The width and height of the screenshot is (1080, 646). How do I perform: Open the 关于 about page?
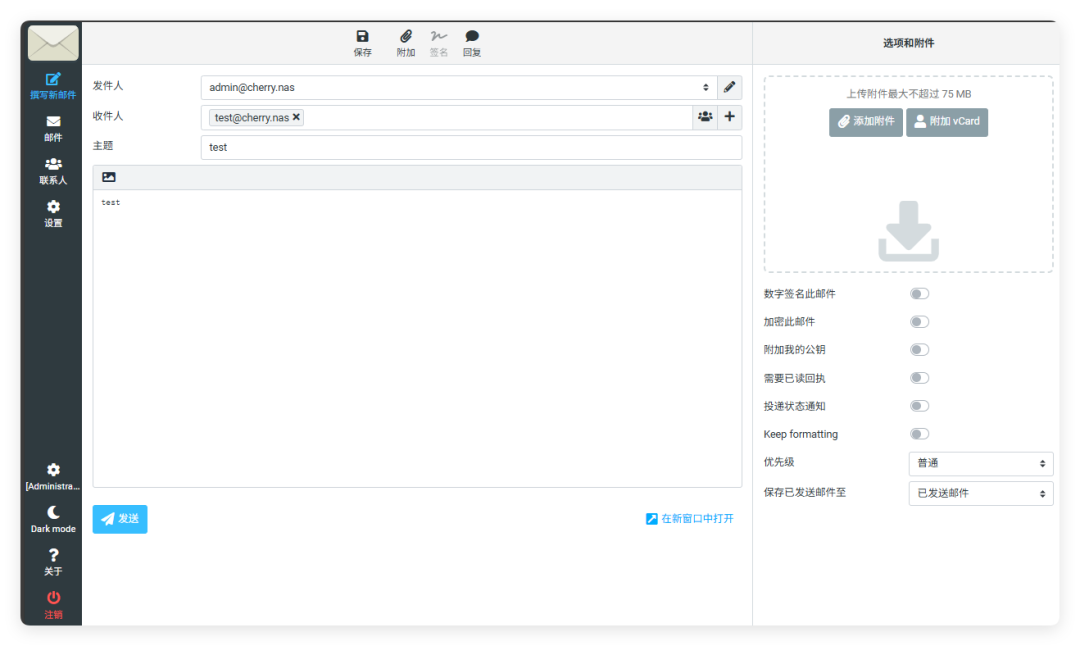[x=53, y=563]
